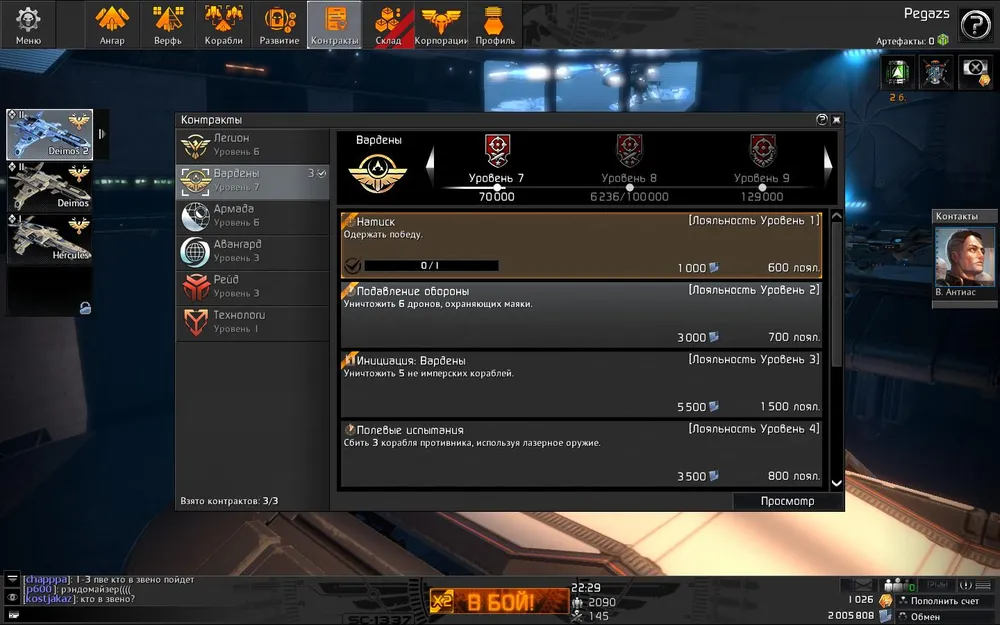Viewport: 1000px width, 625px height.
Task: Click the В БОЙ! battle button
Action: tap(499, 601)
